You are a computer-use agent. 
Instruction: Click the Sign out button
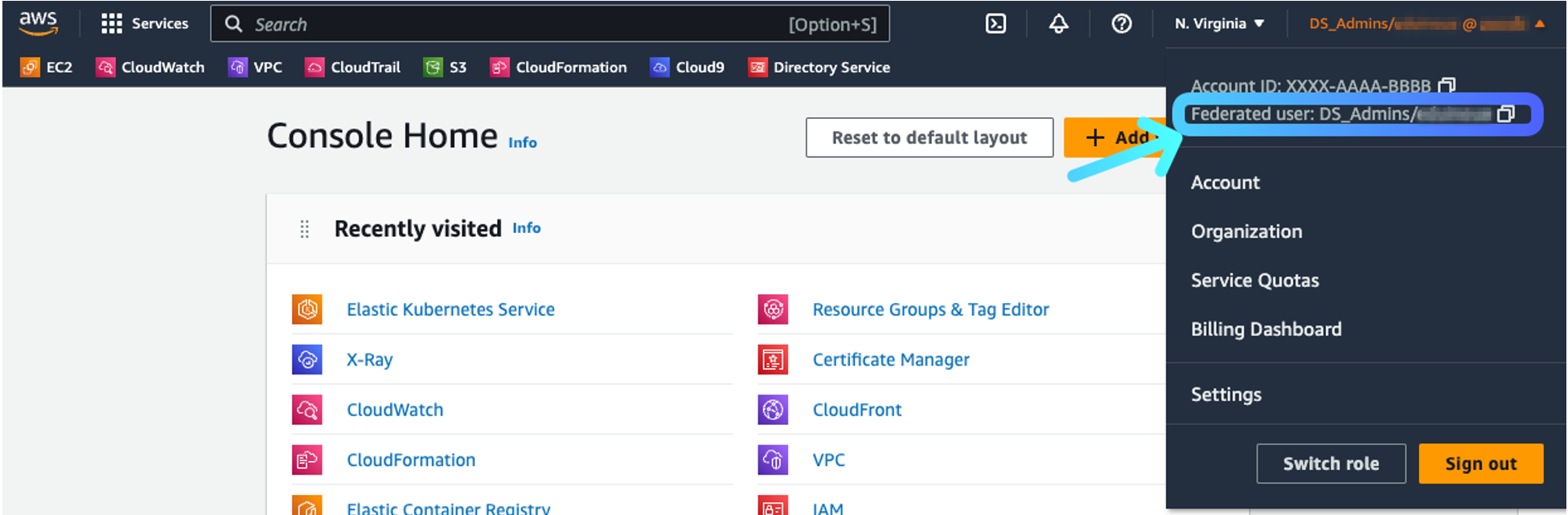(1480, 464)
